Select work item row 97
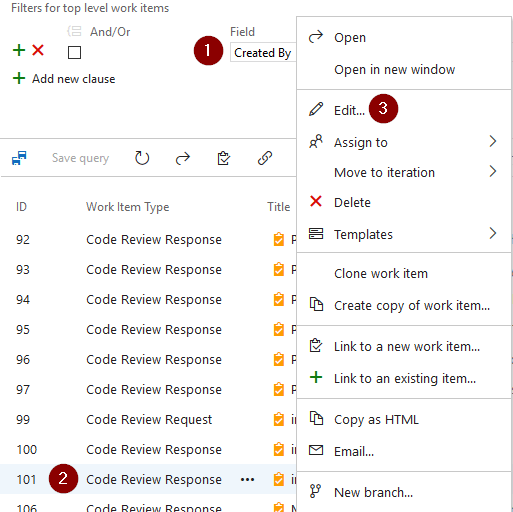The height and width of the screenshot is (512, 513). coord(148,390)
